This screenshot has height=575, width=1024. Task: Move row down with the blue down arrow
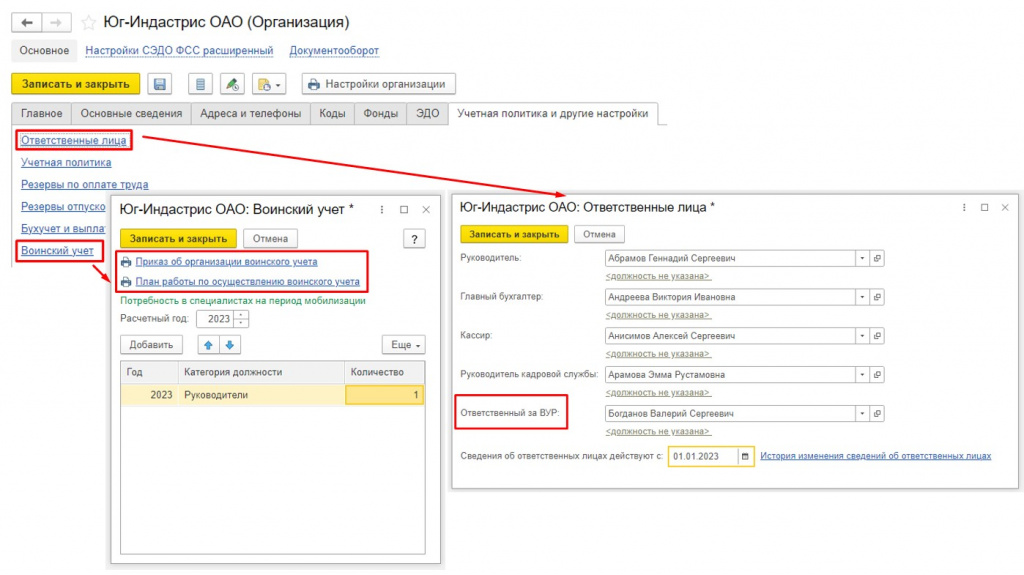click(230, 344)
